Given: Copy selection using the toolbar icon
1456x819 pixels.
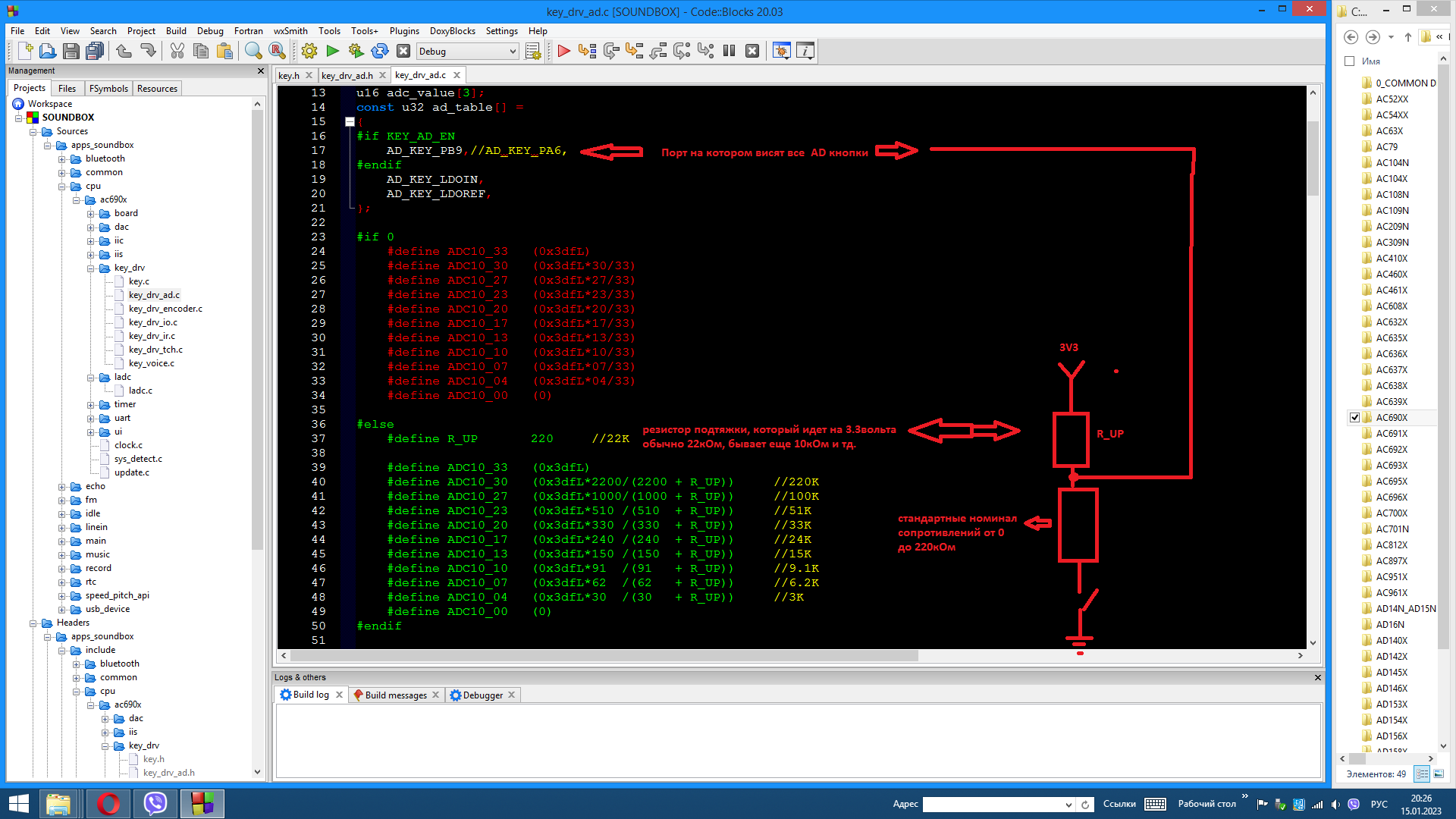Looking at the screenshot, I should tap(201, 51).
